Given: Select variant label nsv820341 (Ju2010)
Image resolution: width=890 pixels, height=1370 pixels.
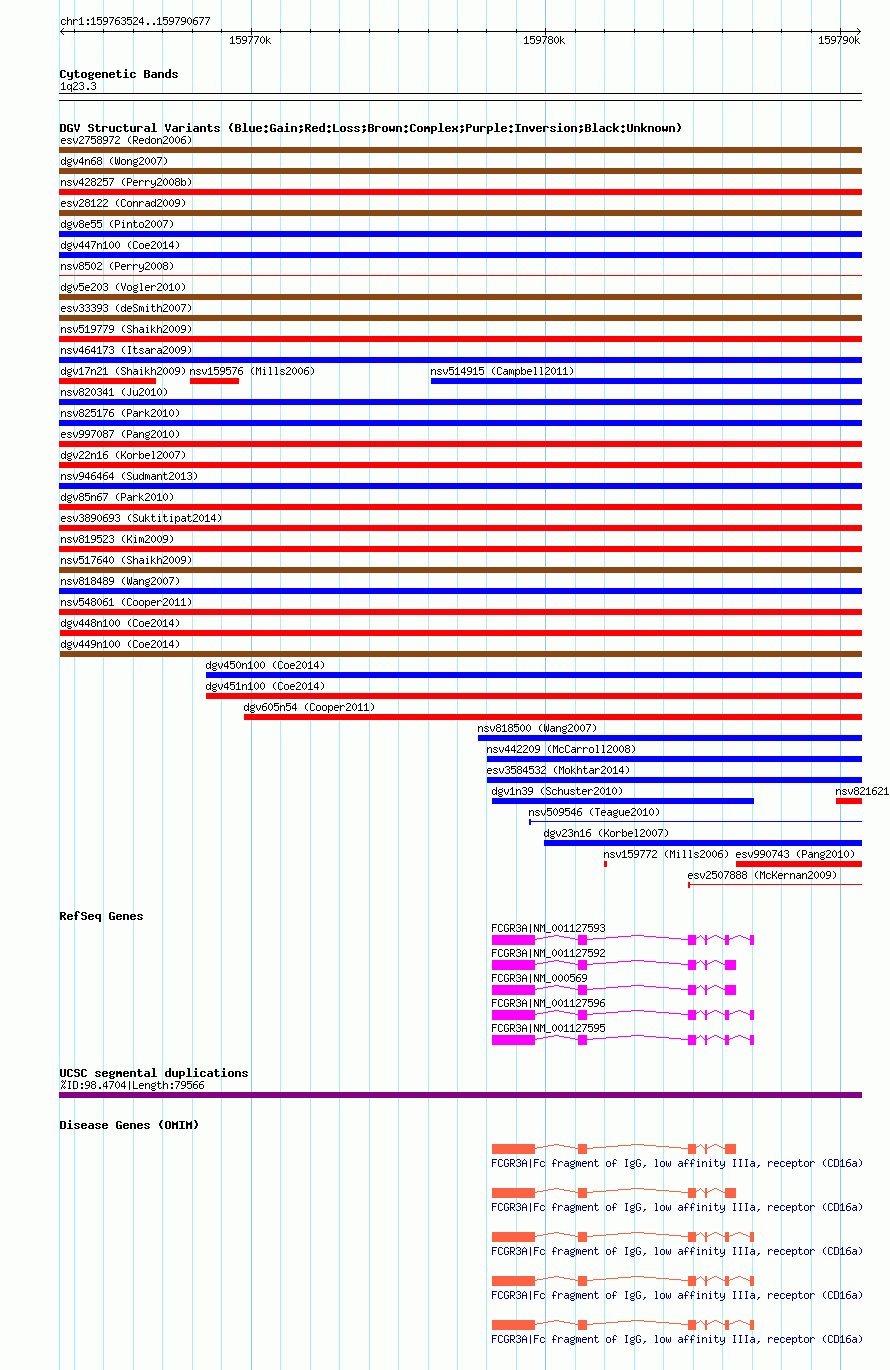Looking at the screenshot, I should tap(114, 392).
